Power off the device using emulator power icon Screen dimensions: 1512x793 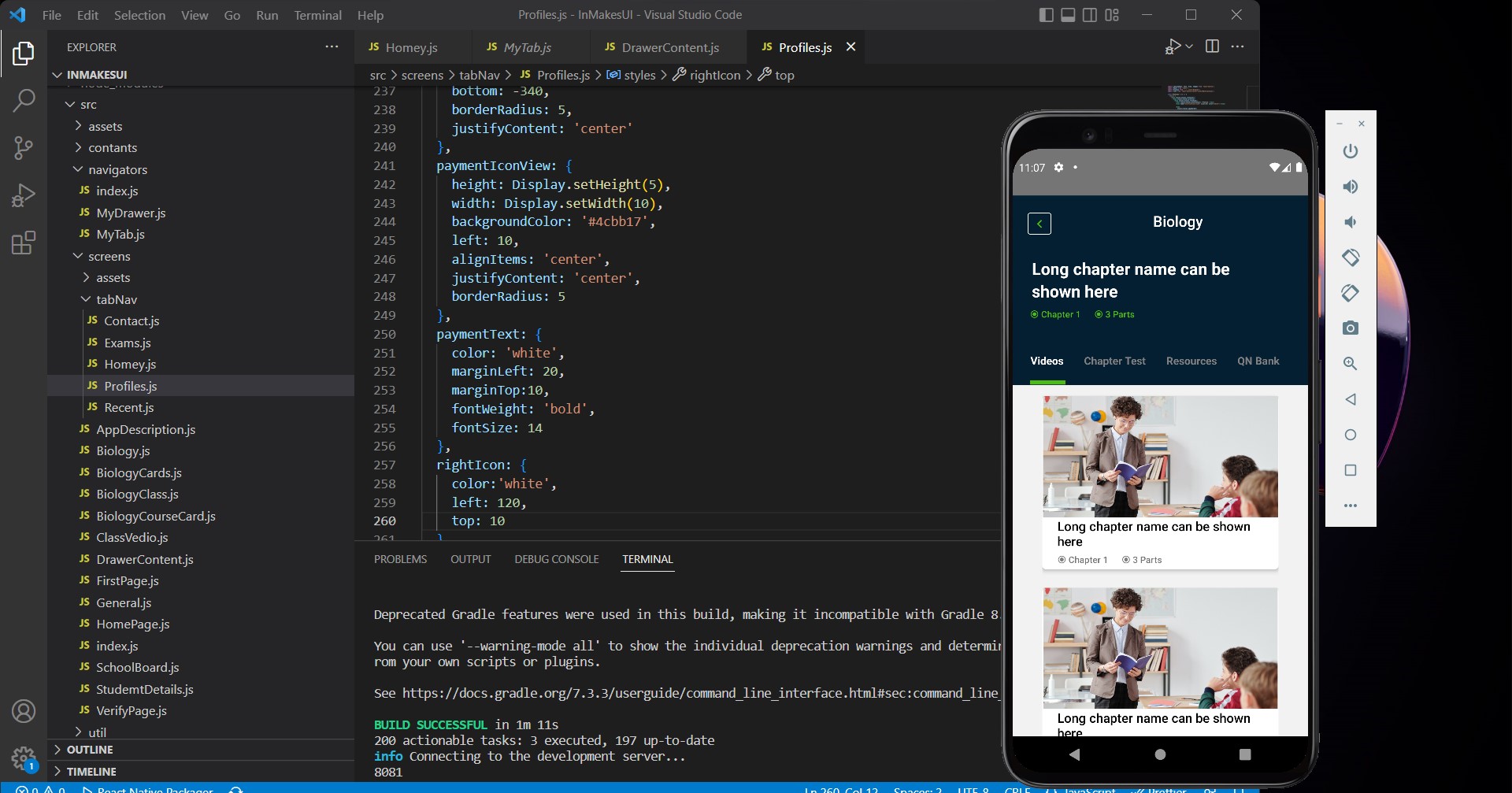coord(1351,151)
